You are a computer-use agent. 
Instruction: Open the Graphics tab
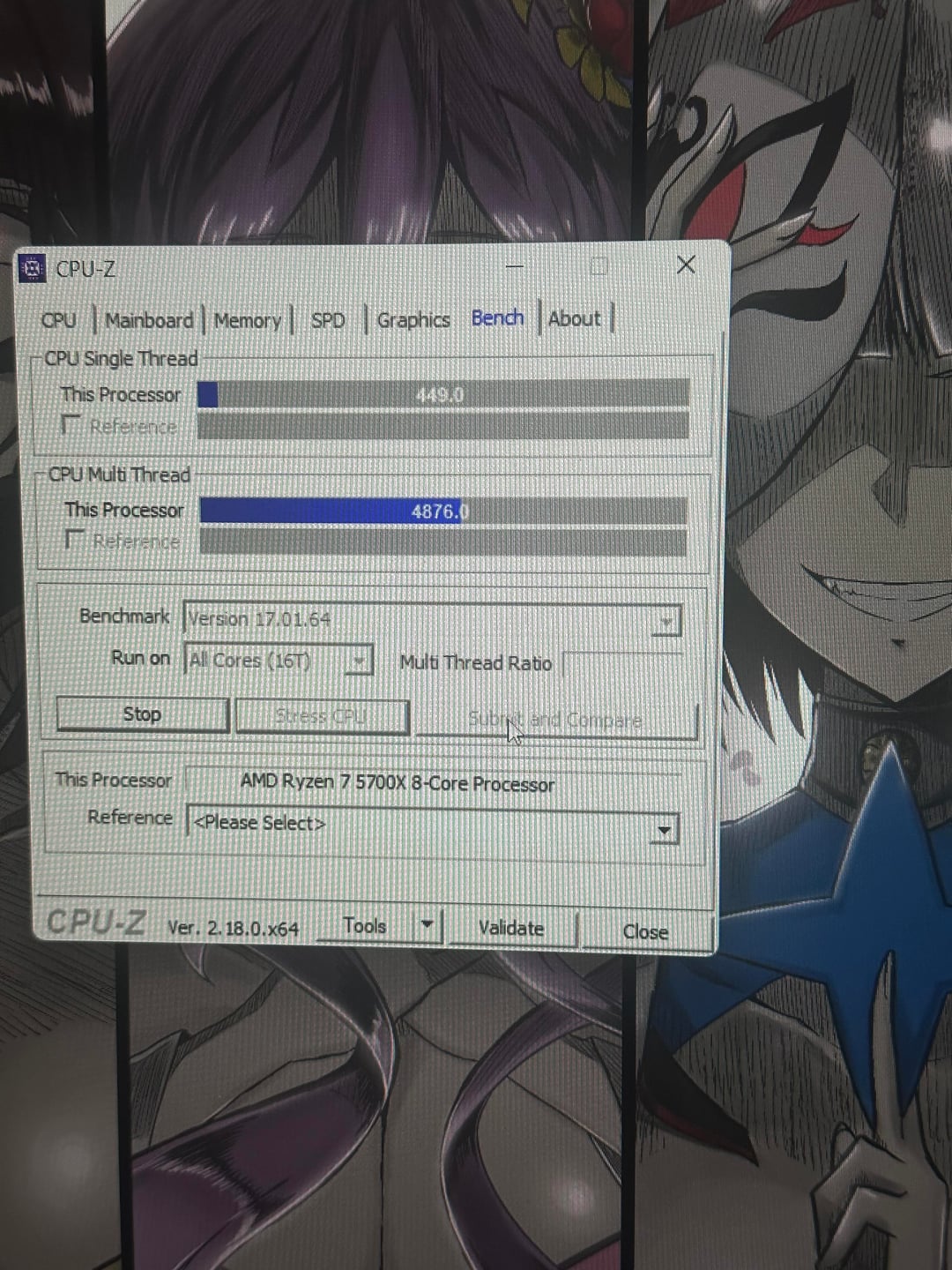[x=413, y=320]
